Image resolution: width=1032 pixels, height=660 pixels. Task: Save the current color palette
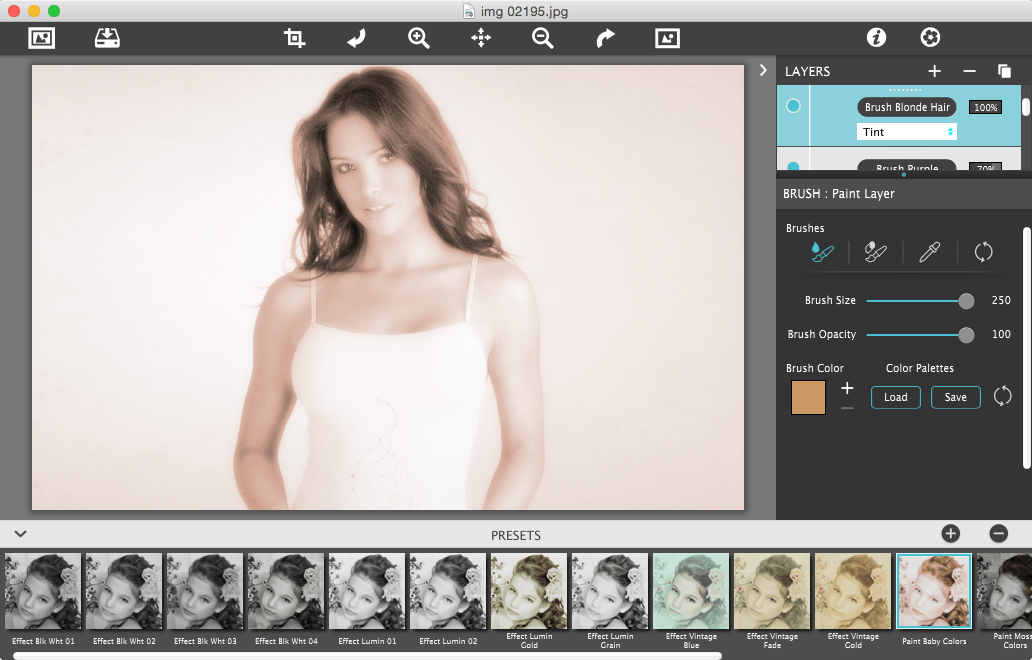click(x=955, y=397)
